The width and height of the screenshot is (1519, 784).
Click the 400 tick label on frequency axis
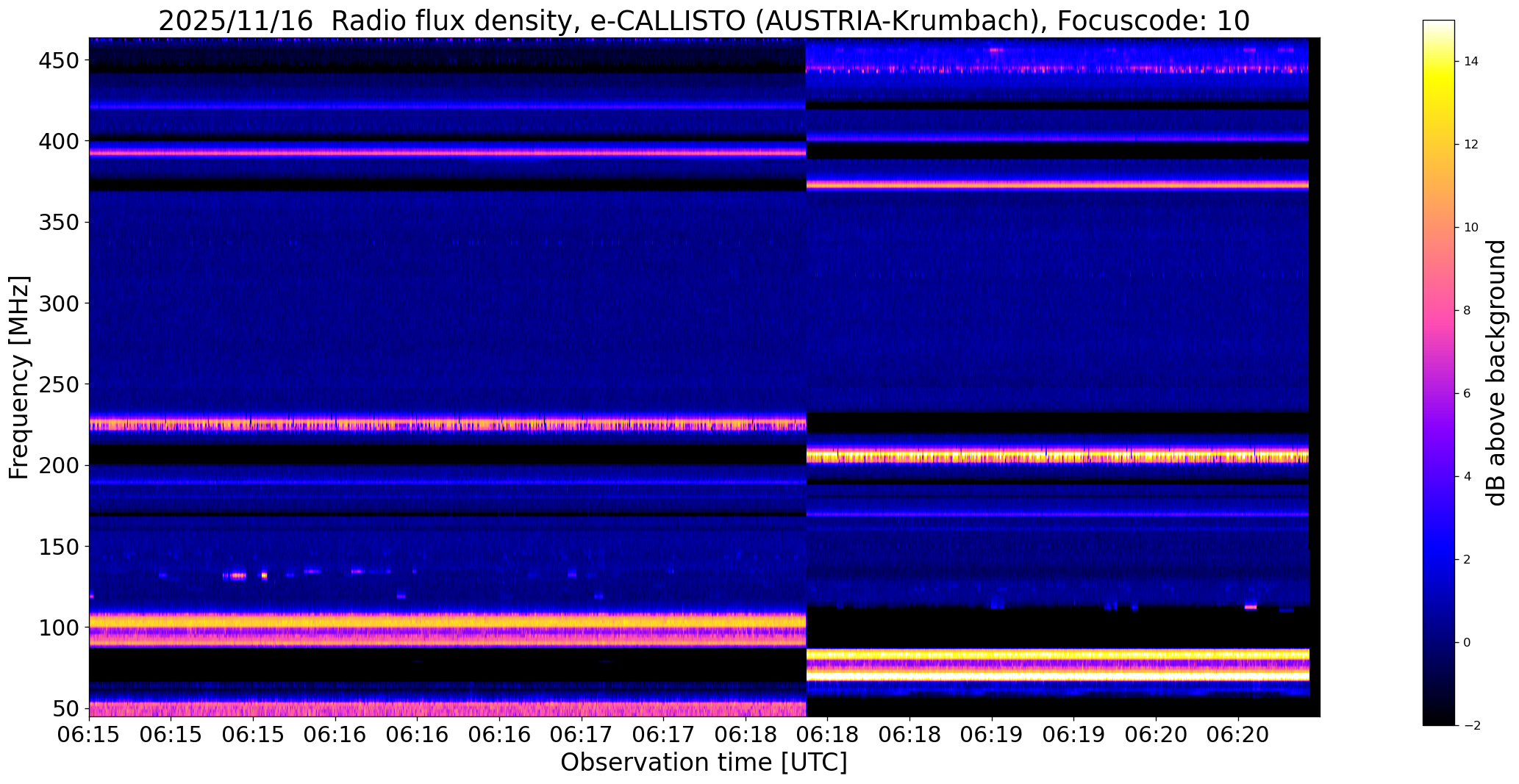59,140
